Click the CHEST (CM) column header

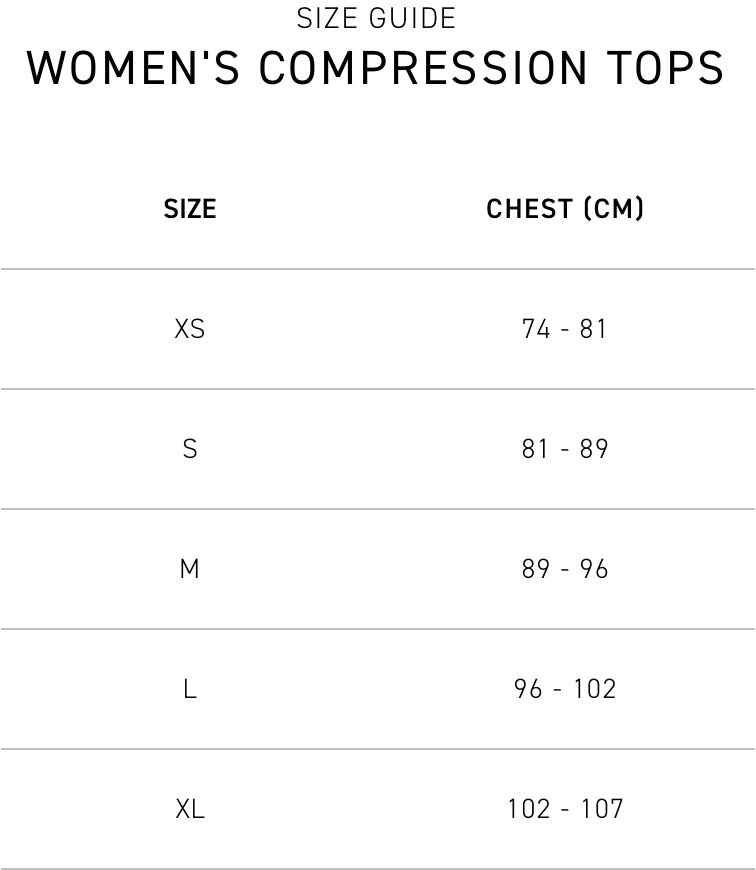565,209
